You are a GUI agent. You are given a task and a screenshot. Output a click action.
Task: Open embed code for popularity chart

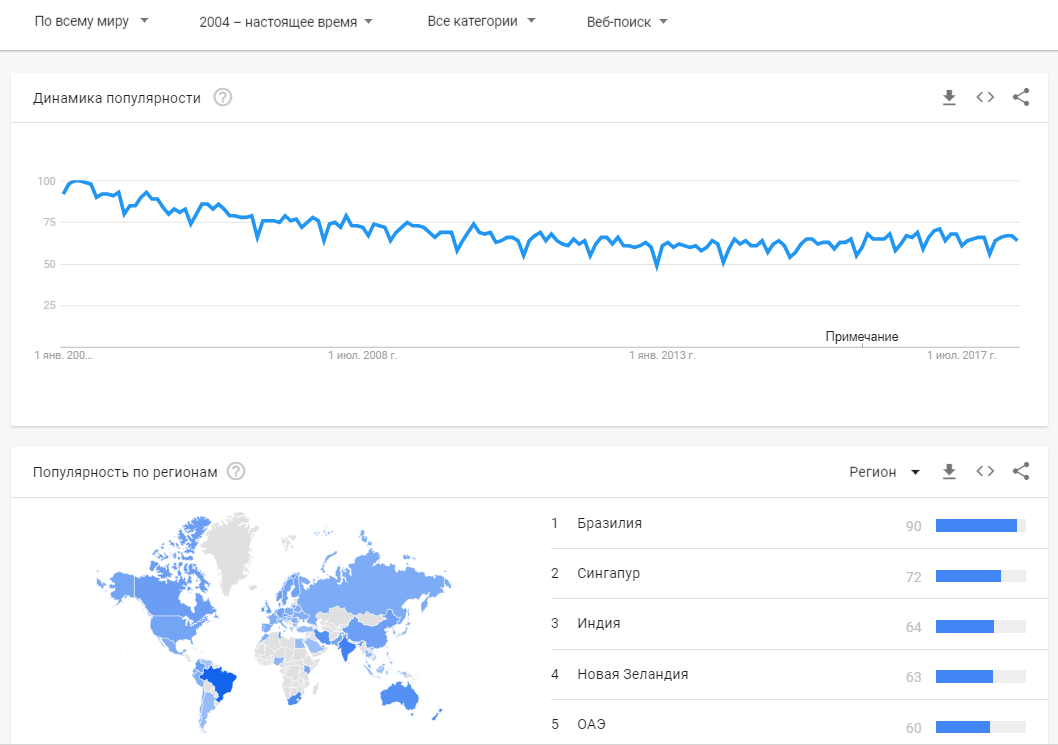985,98
